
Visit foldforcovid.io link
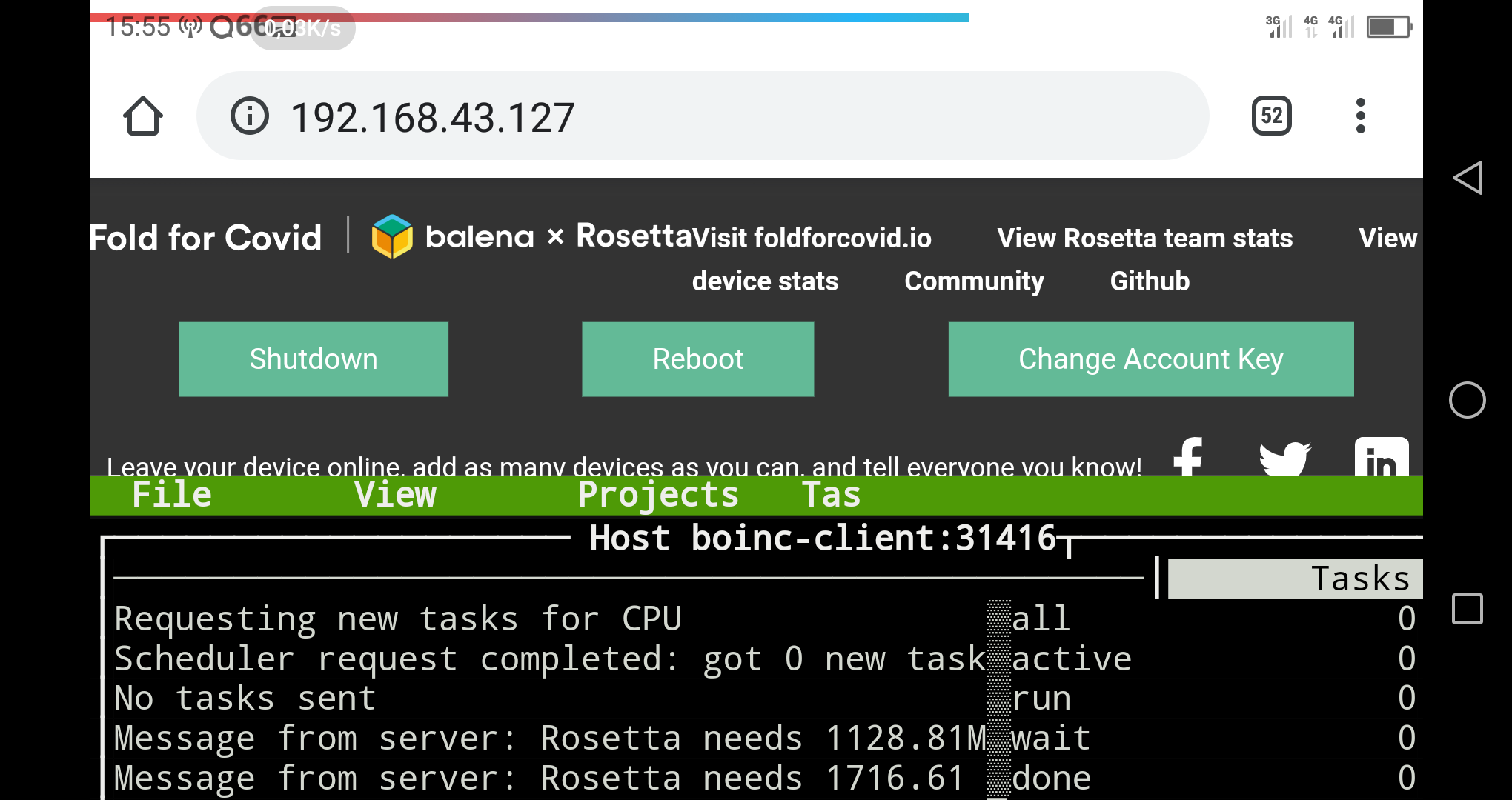812,239
